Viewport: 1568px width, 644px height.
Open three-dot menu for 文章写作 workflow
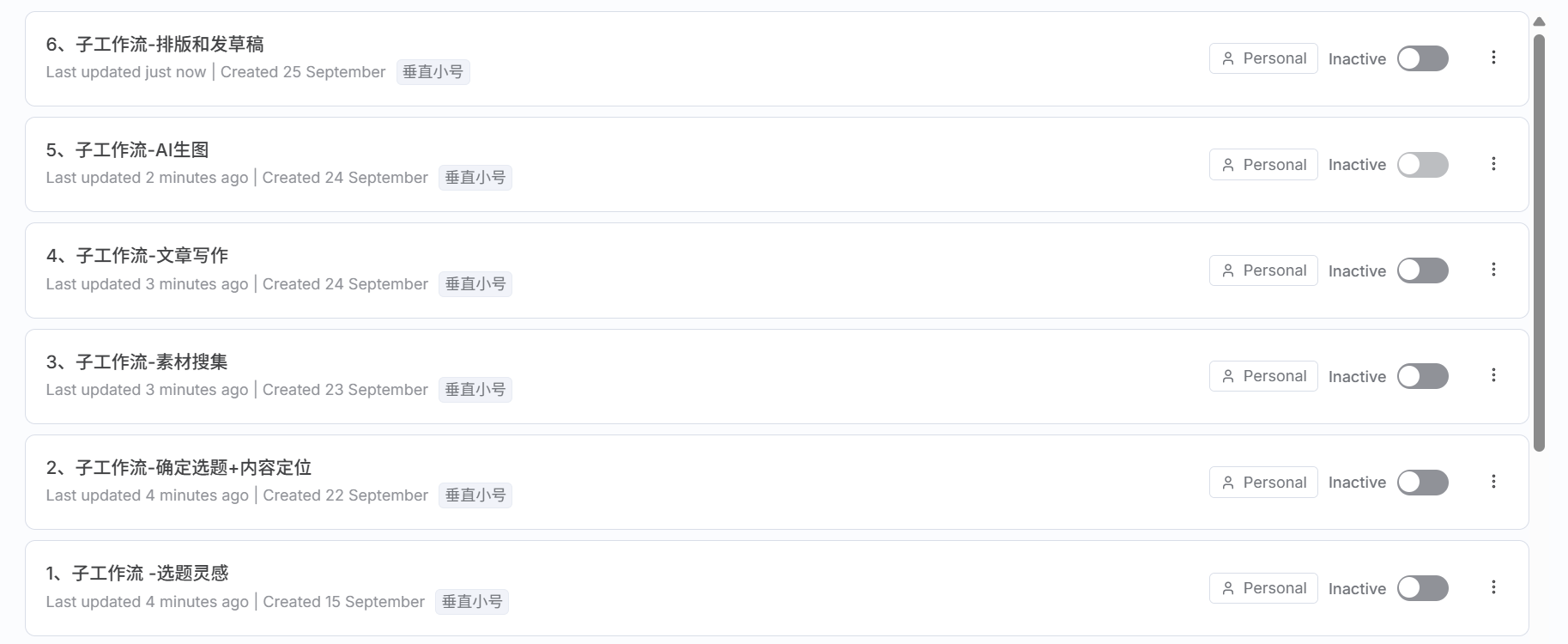pos(1493,270)
